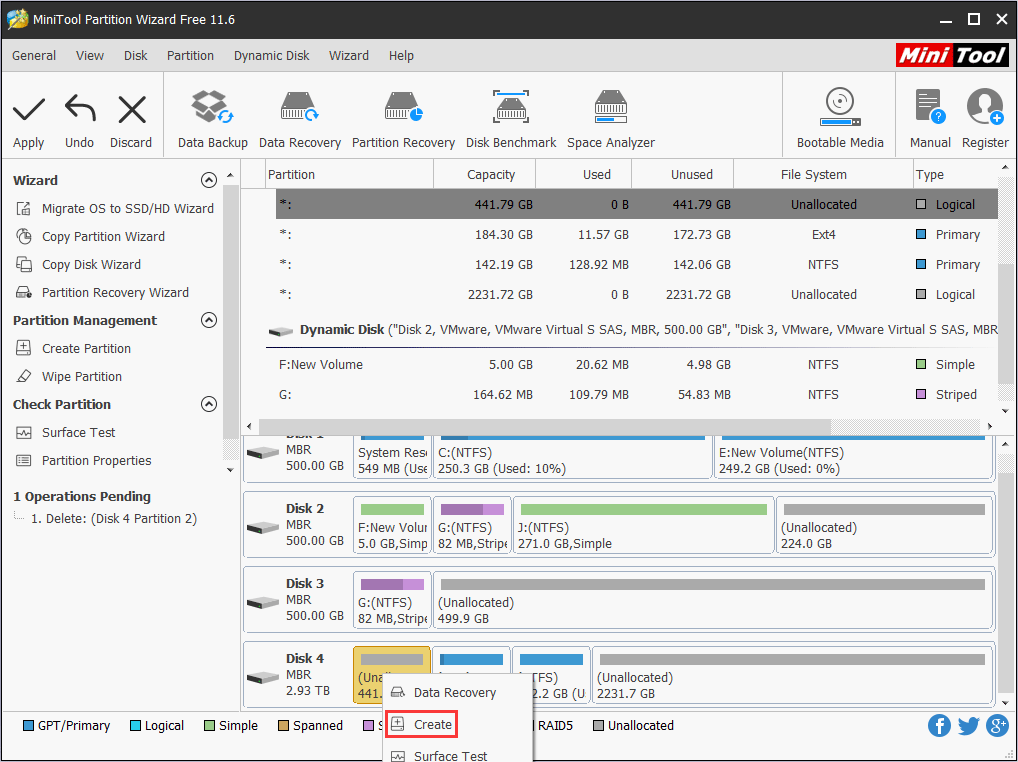
Task: Click the partition list horizontal scrollbar
Action: coord(544,426)
